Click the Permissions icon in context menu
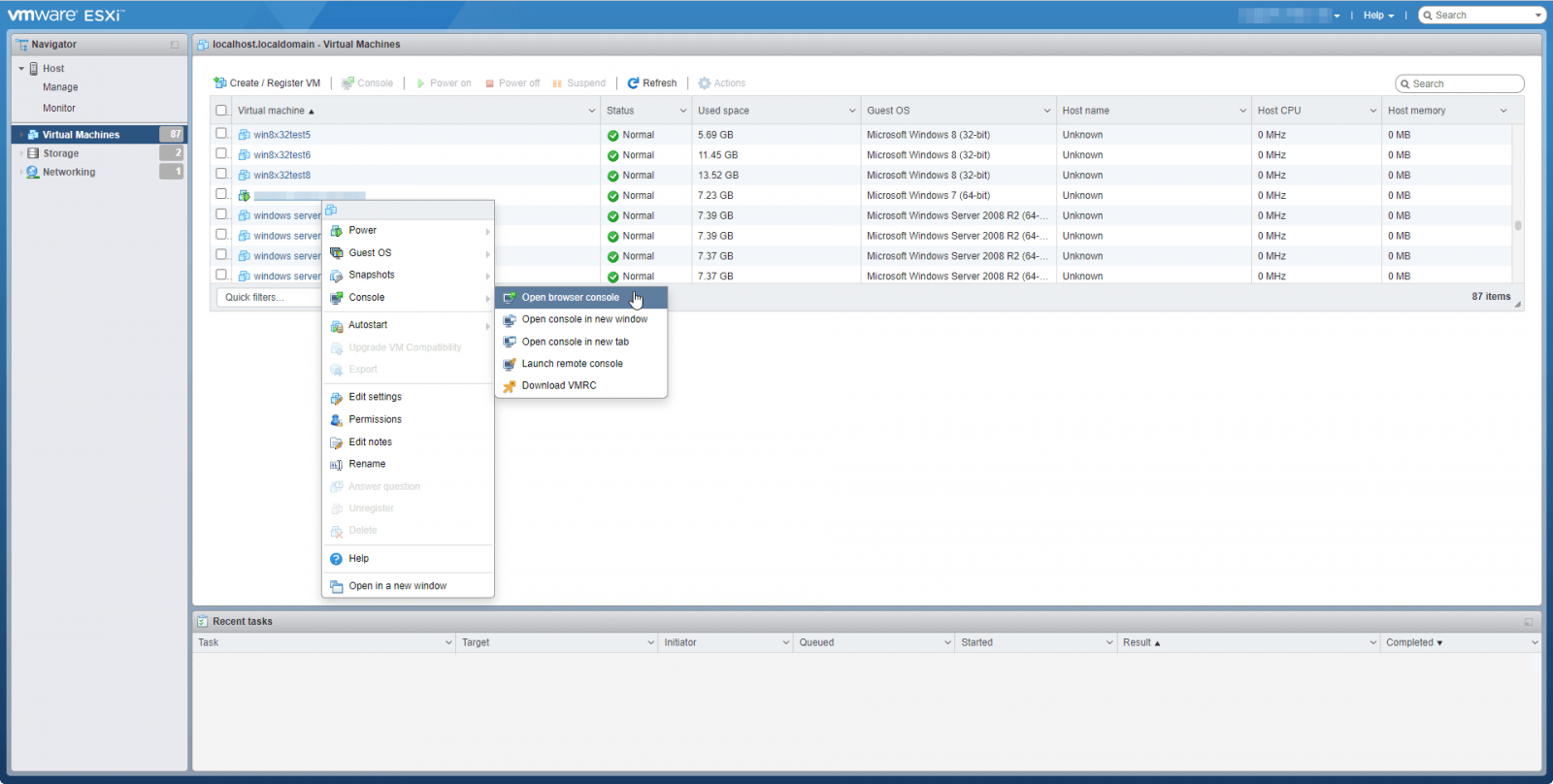Screen dimensions: 1553x784 click(337, 420)
